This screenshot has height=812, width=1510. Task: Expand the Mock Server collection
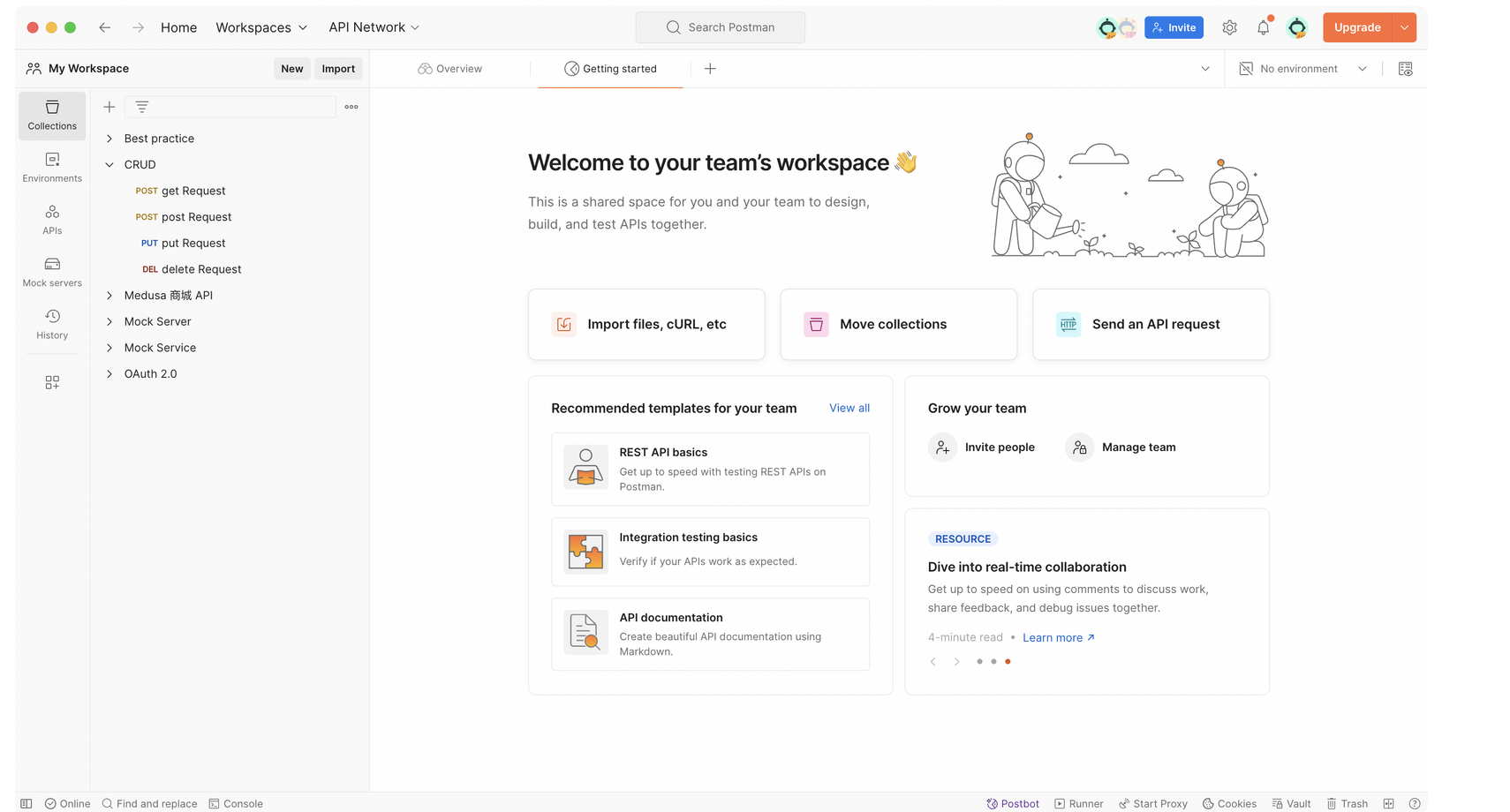pos(109,322)
